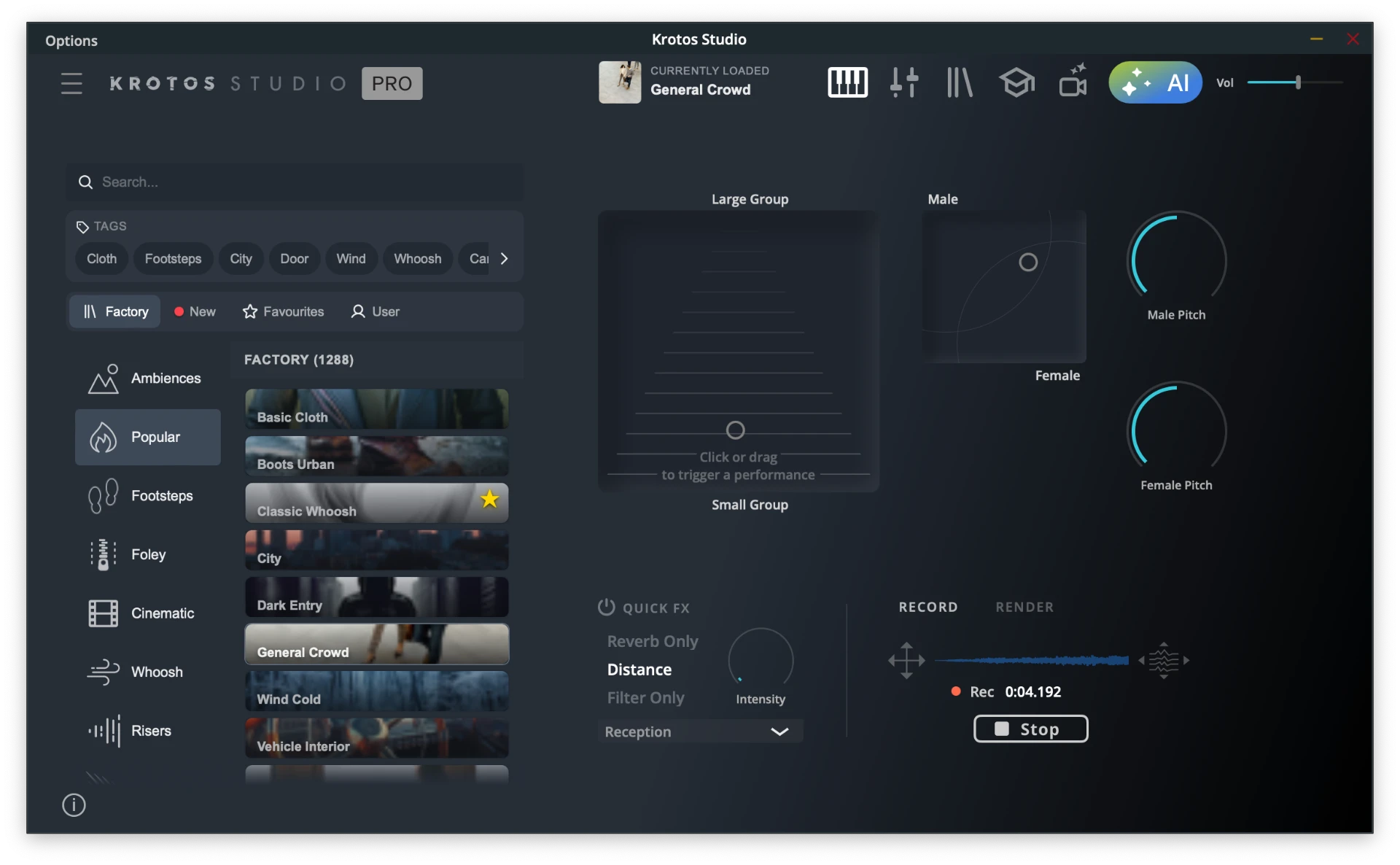The width and height of the screenshot is (1400, 865).
Task: Toggle the Quick FX power icon
Action: tap(606, 607)
